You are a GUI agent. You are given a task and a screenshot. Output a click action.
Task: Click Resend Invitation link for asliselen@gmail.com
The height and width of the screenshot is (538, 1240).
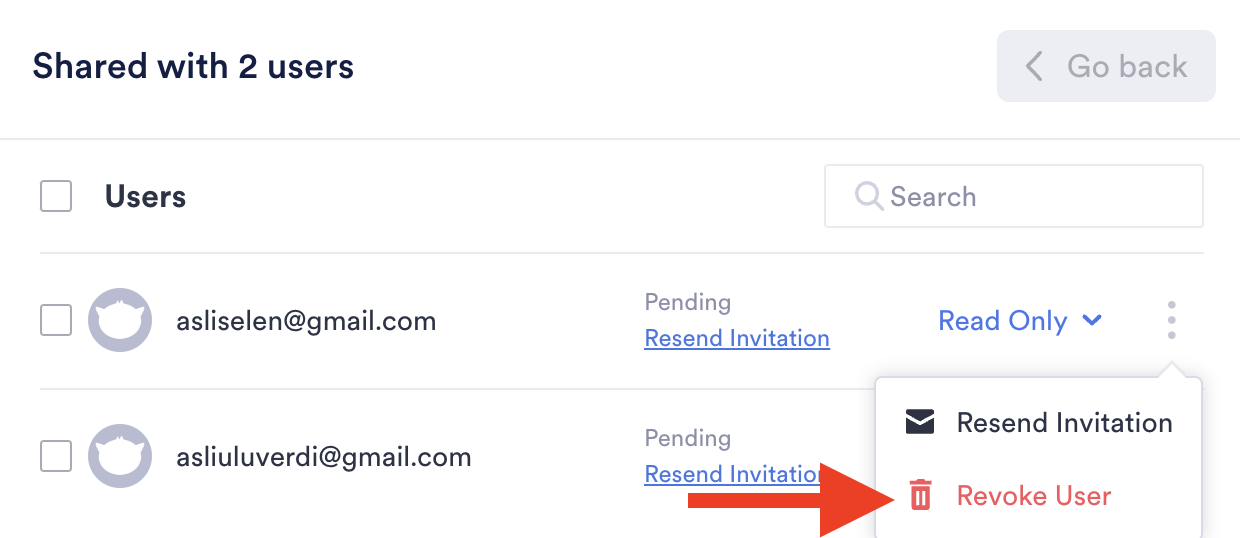pyautogui.click(x=737, y=339)
